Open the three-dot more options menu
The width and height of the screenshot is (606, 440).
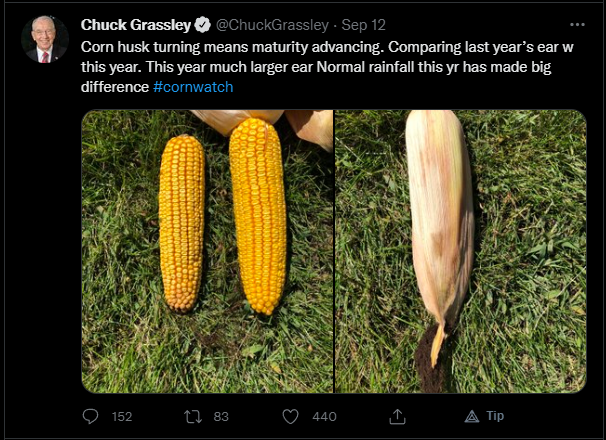pos(576,24)
